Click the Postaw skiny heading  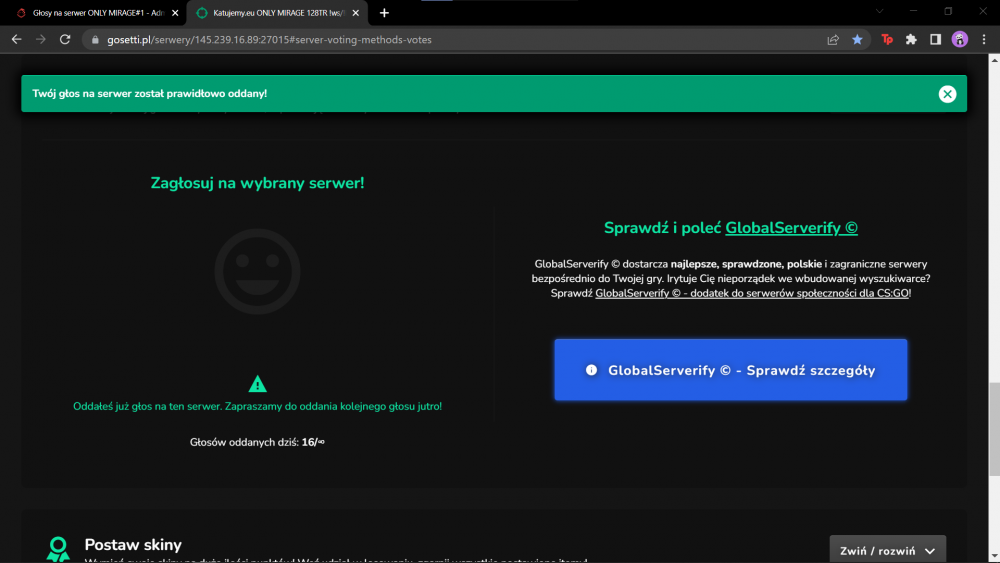[x=133, y=545]
